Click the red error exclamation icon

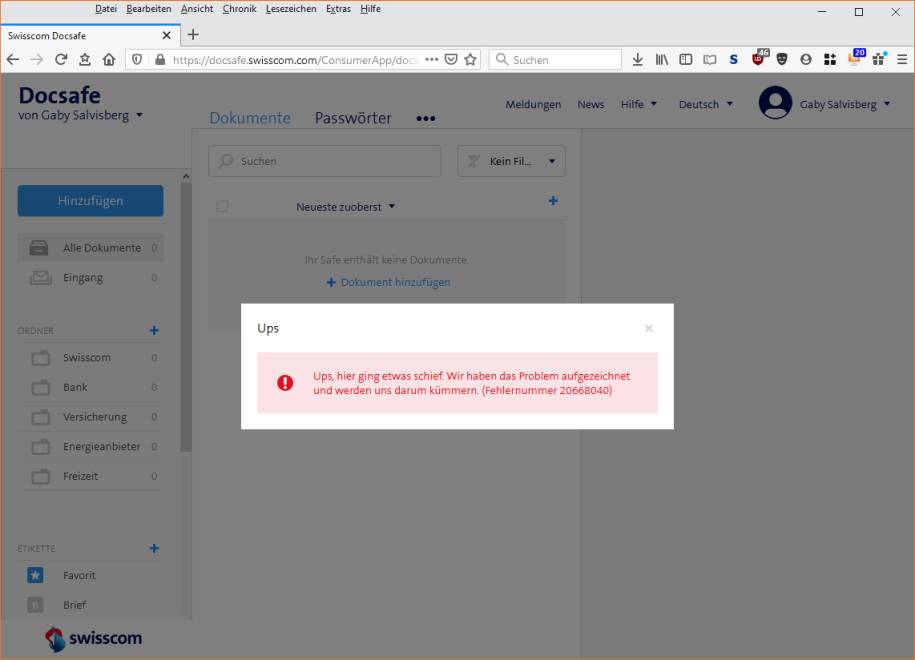coord(285,383)
